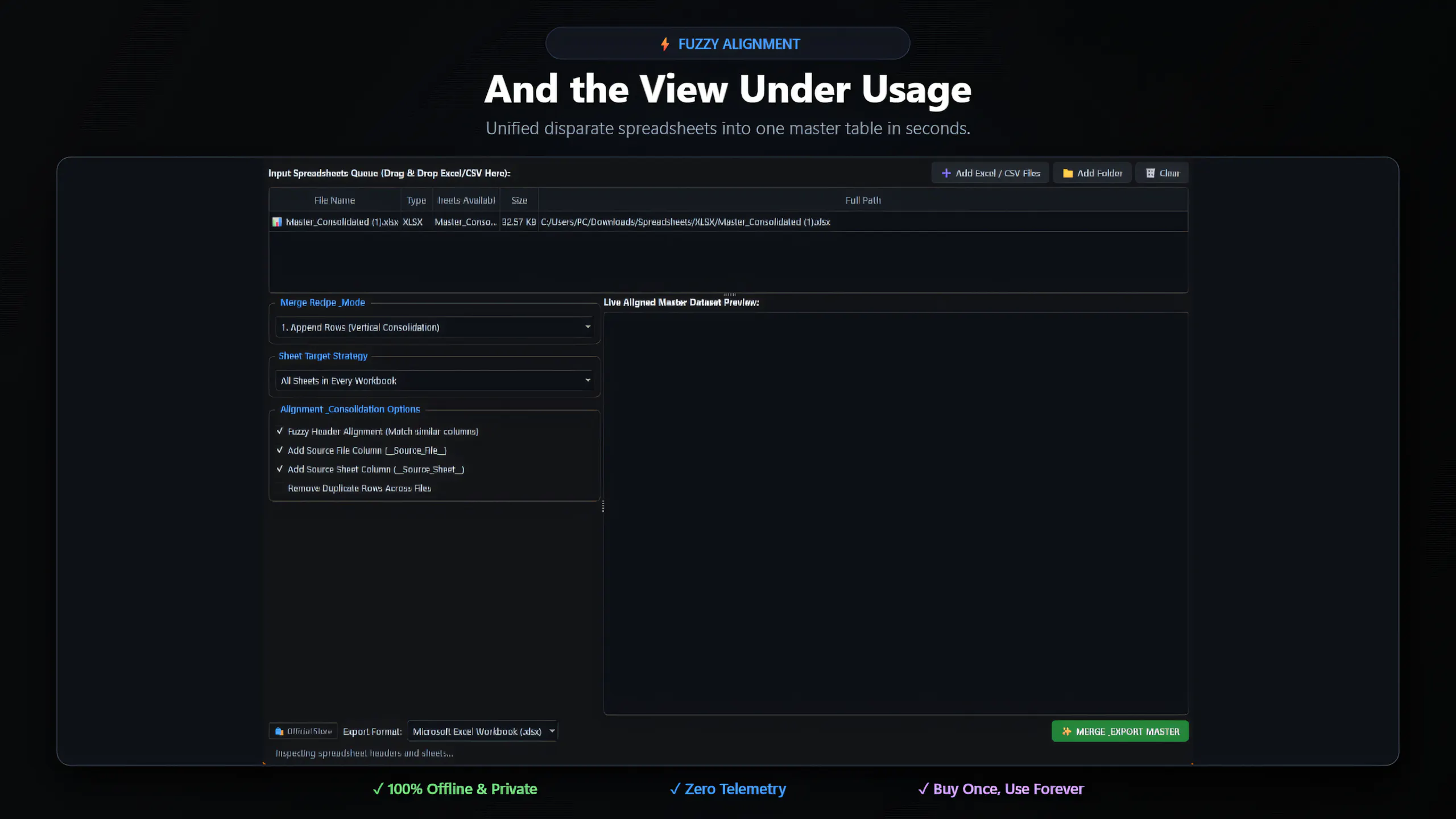Select the Master_Consolidated (1).xlsx file name
Screen dimensions: 1456x819
(341, 222)
